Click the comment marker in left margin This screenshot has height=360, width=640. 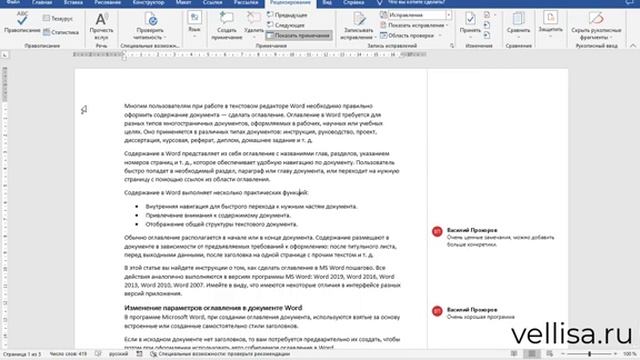tap(84, 109)
